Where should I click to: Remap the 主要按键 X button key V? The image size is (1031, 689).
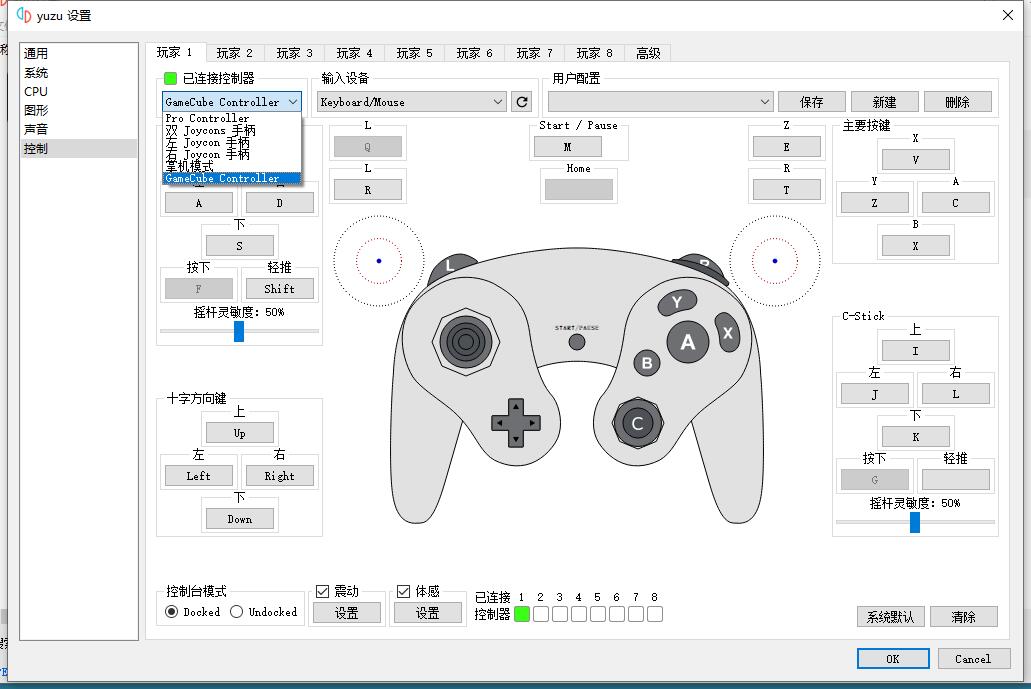point(915,159)
